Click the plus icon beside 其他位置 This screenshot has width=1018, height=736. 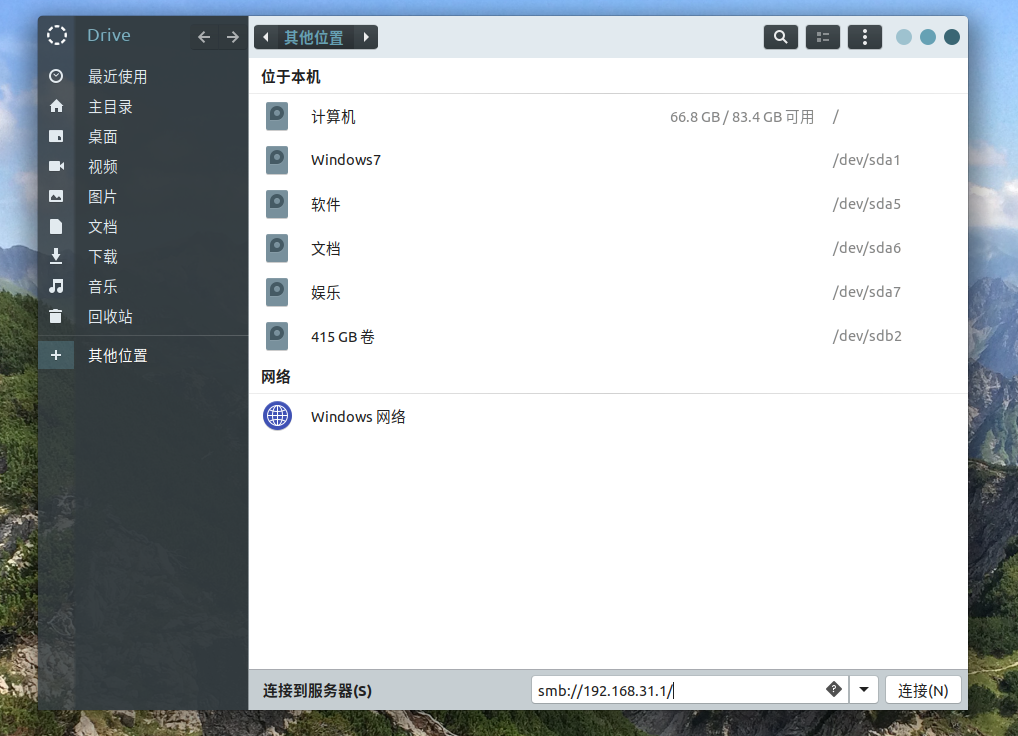click(x=56, y=355)
